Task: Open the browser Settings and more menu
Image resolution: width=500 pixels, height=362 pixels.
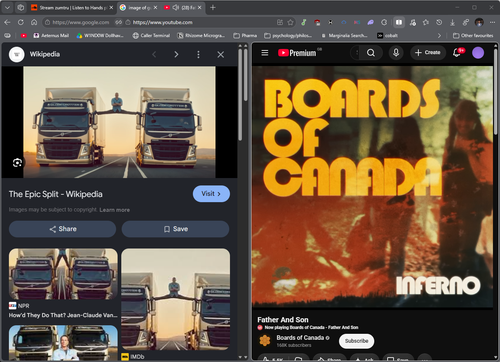Action: click(x=492, y=22)
